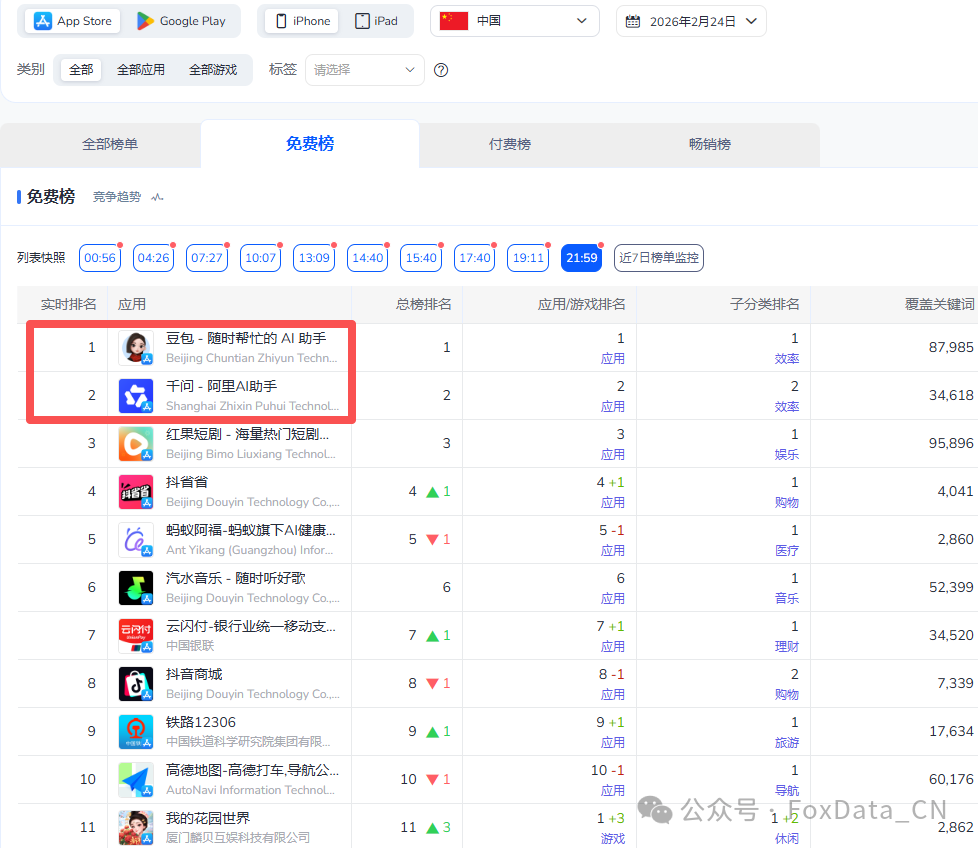Open the 2026年2月24日 date picker
The width and height of the screenshot is (978, 848).
(691, 21)
